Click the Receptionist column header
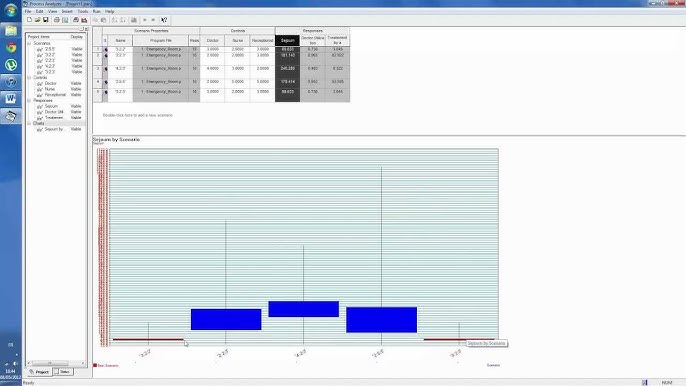The width and height of the screenshot is (686, 386). point(262,40)
